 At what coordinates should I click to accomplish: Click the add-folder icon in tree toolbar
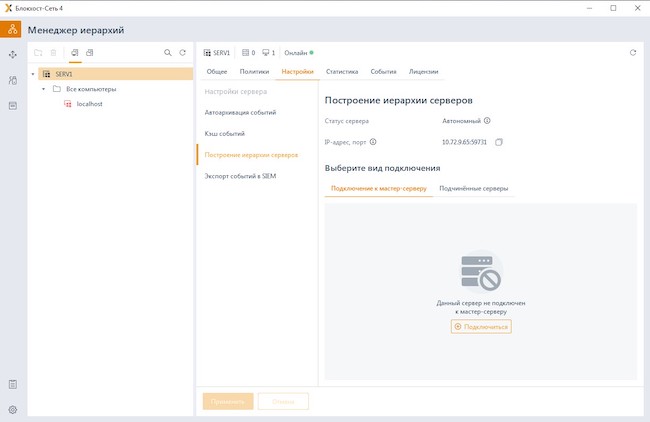point(38,53)
